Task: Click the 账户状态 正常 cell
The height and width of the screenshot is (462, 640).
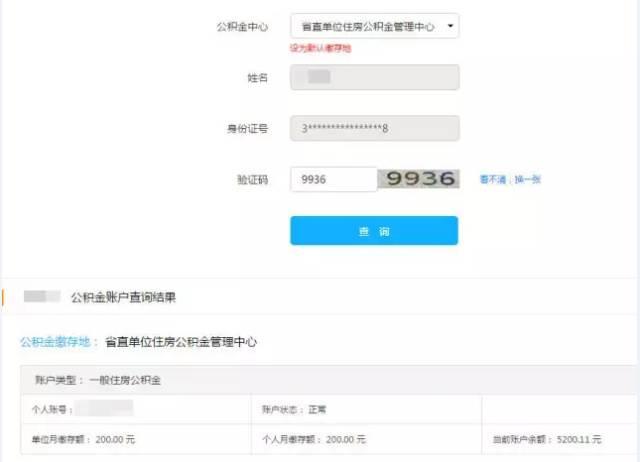Action: 367,409
